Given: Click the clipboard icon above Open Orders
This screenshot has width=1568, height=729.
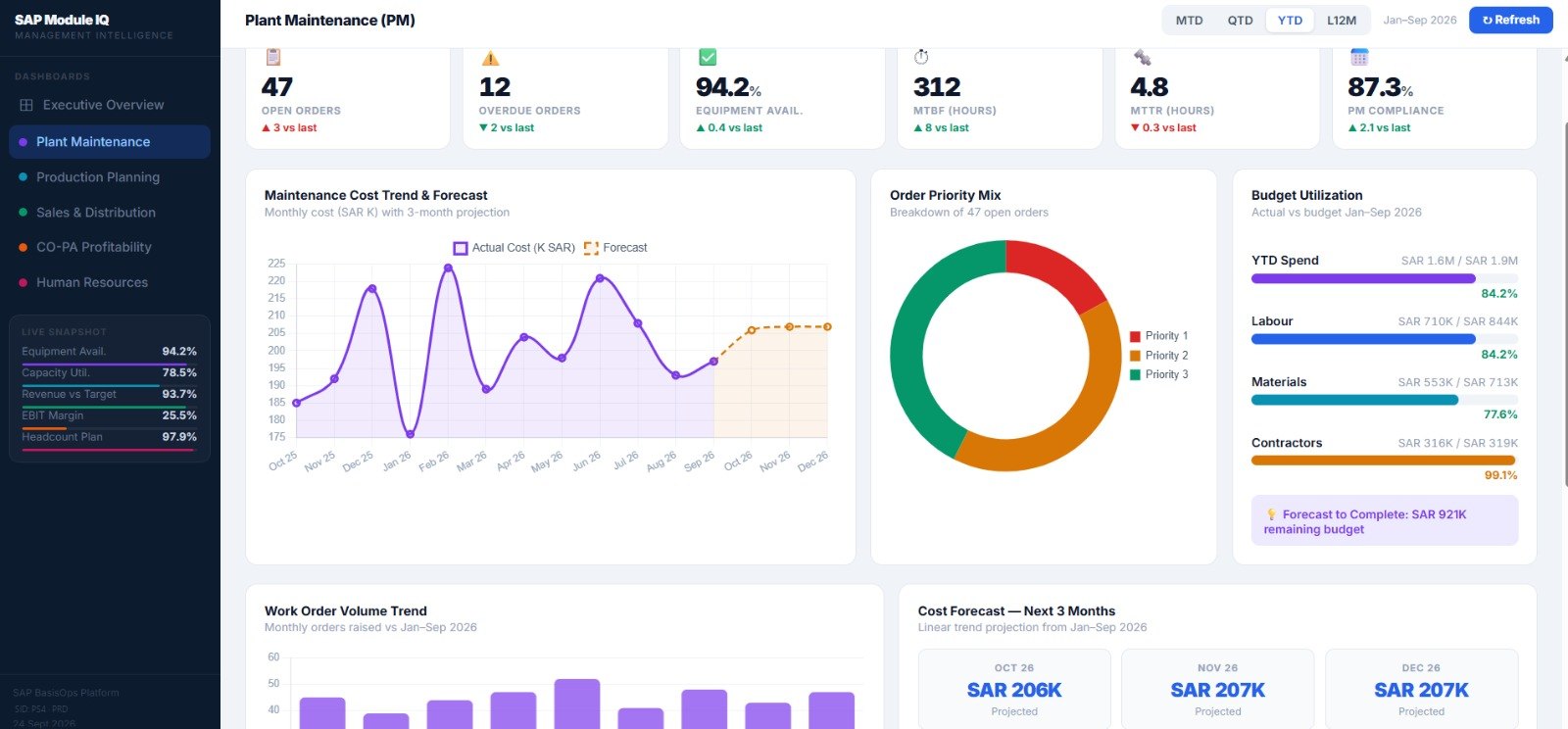Looking at the screenshot, I should point(273,58).
